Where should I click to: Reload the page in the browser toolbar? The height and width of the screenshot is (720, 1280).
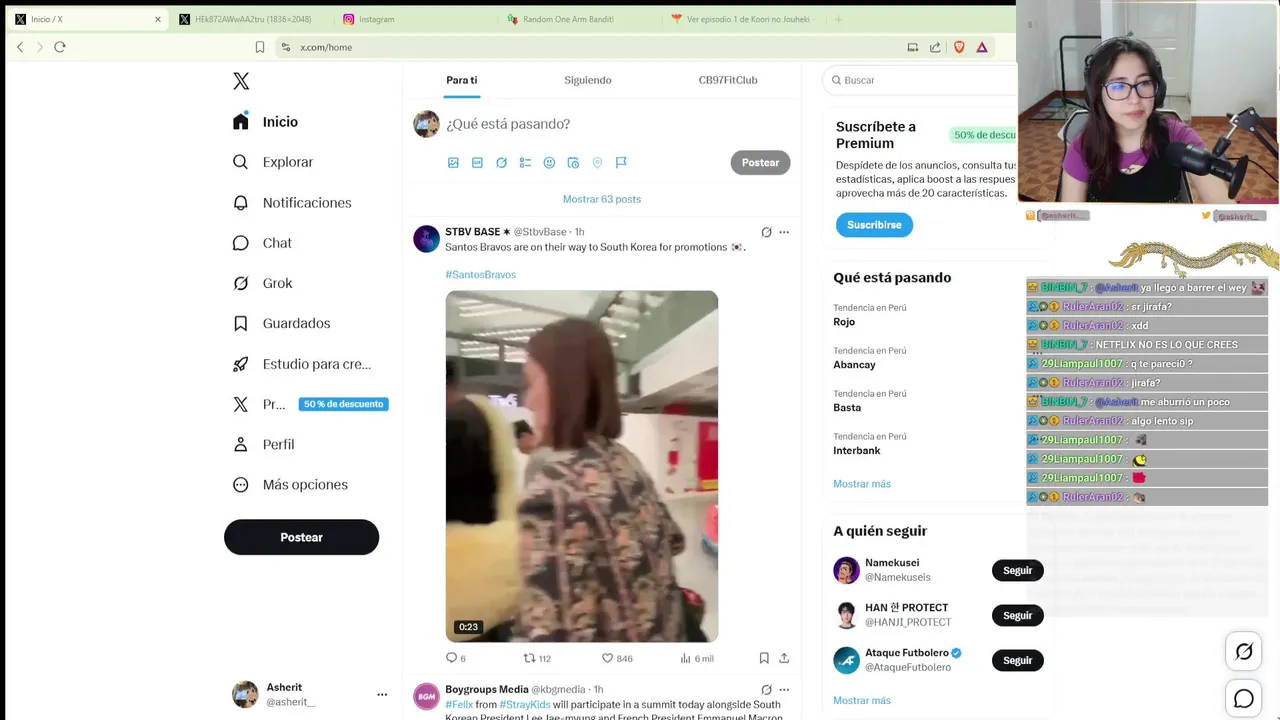60,47
